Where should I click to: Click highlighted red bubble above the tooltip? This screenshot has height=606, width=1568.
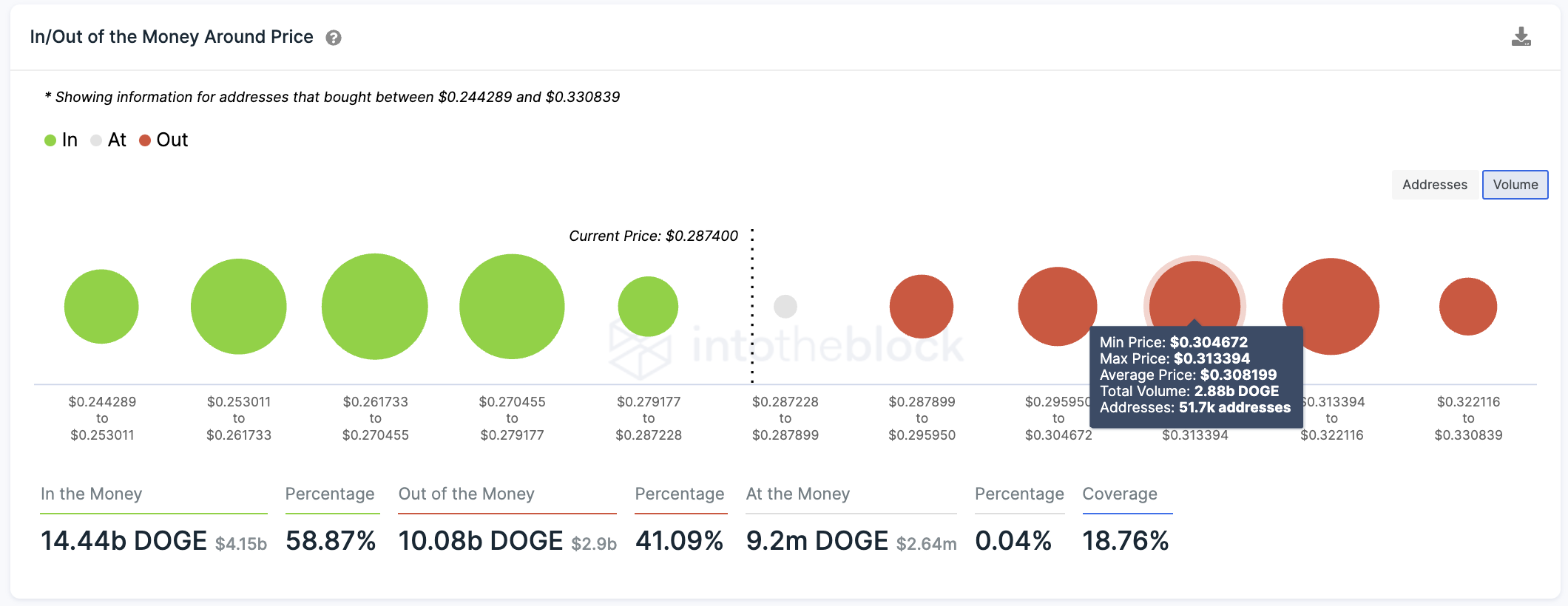point(1194,294)
